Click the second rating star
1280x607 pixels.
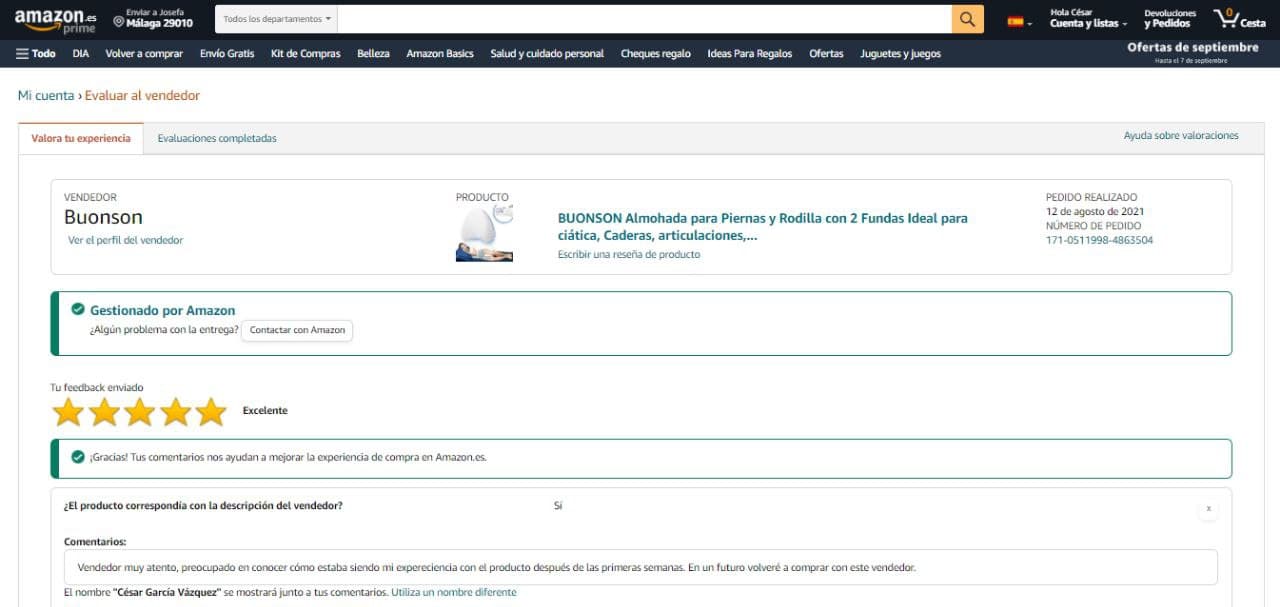pos(104,412)
